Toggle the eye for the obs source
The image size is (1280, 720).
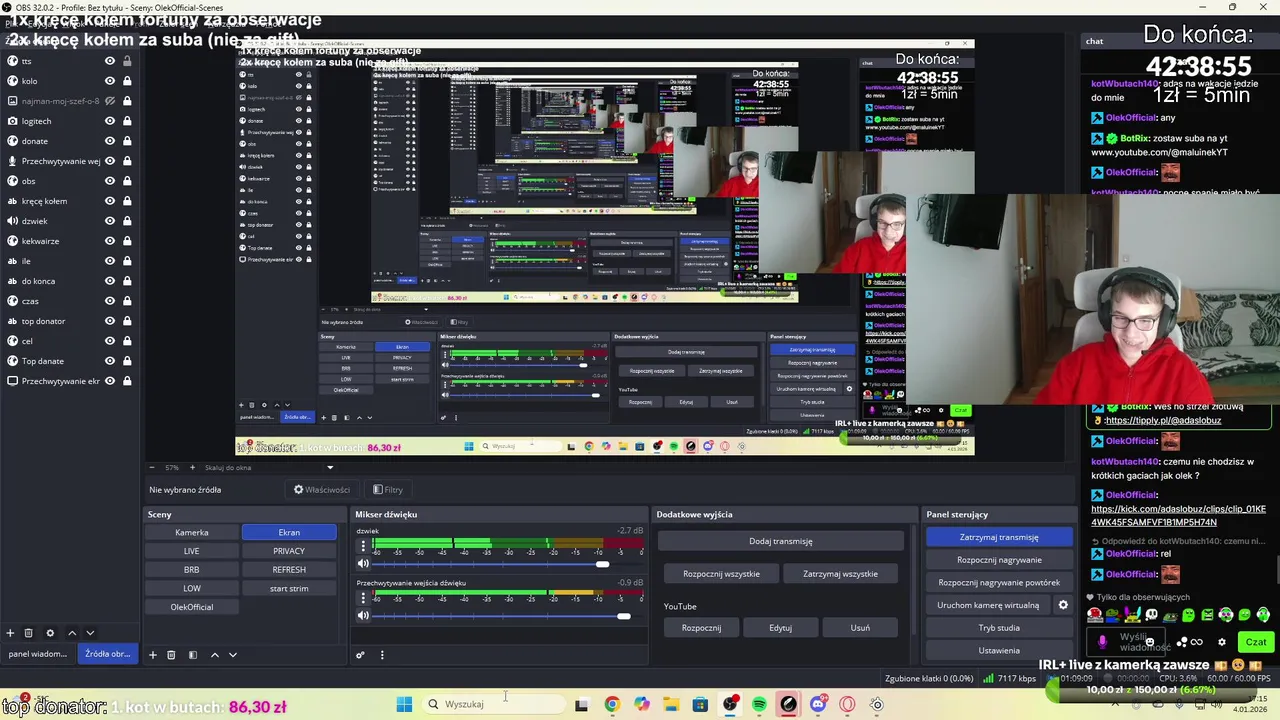[110, 181]
